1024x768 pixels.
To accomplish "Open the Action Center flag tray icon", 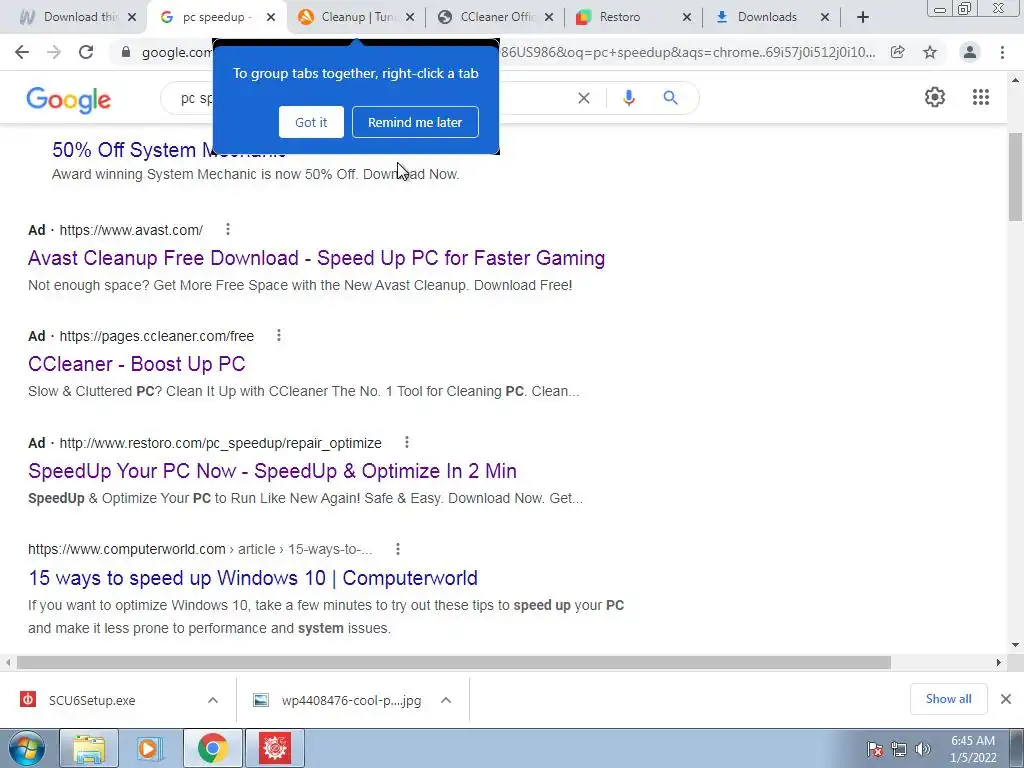I will point(875,749).
